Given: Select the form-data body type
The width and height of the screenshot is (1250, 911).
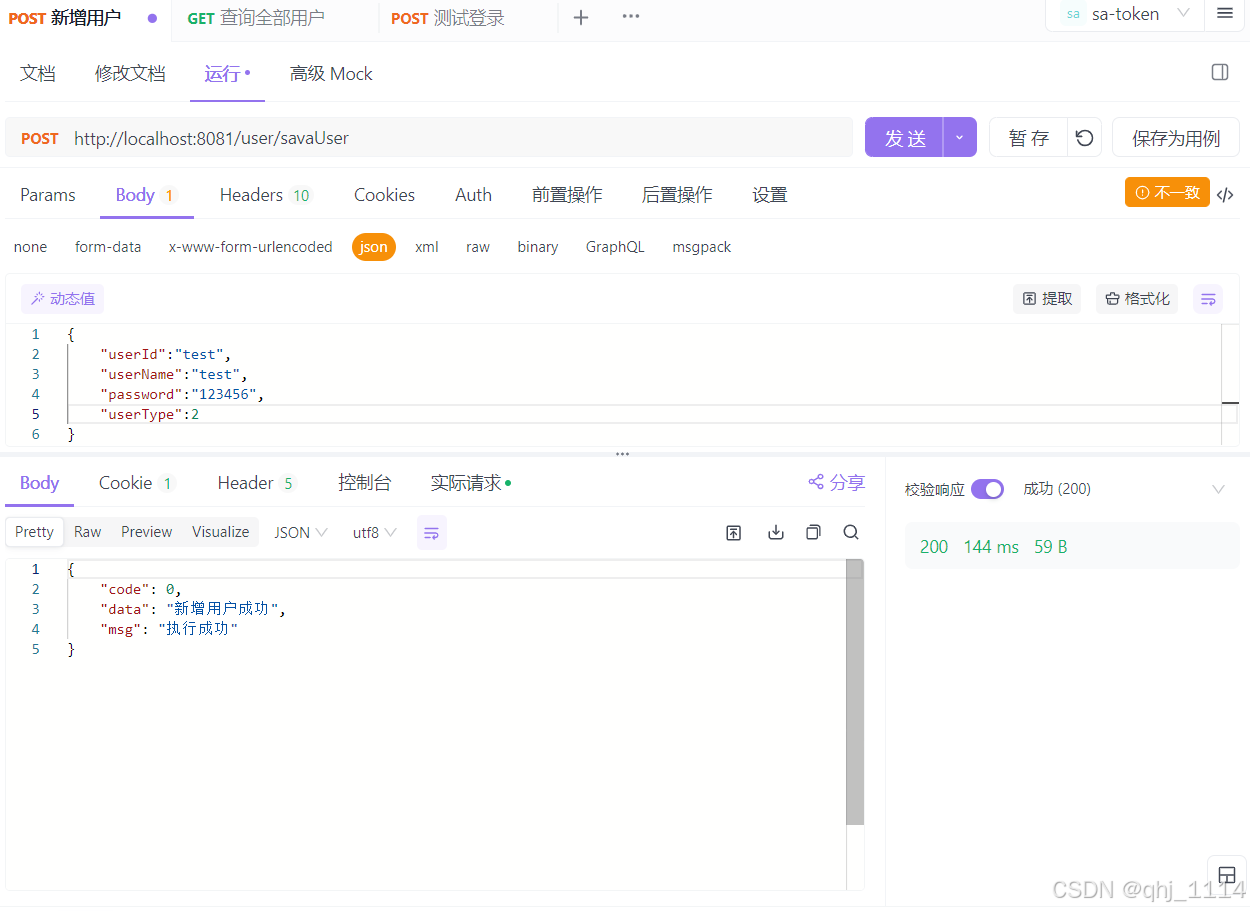Looking at the screenshot, I should click(108, 246).
